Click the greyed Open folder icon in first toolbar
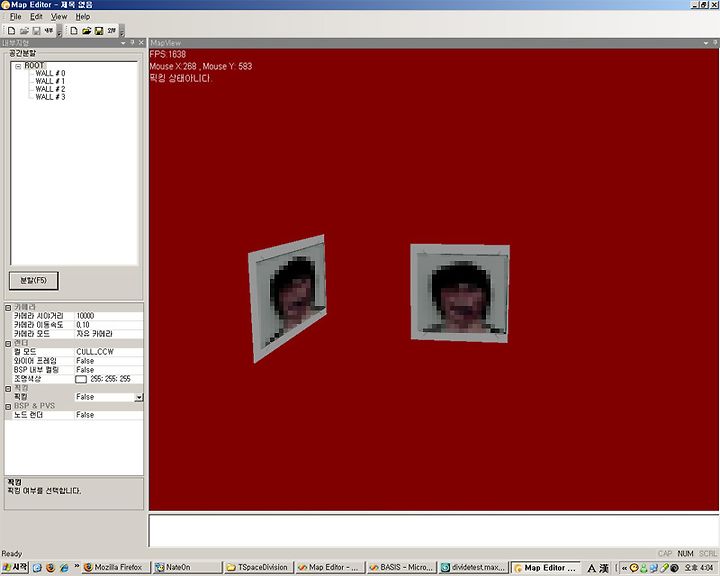 coord(24,31)
